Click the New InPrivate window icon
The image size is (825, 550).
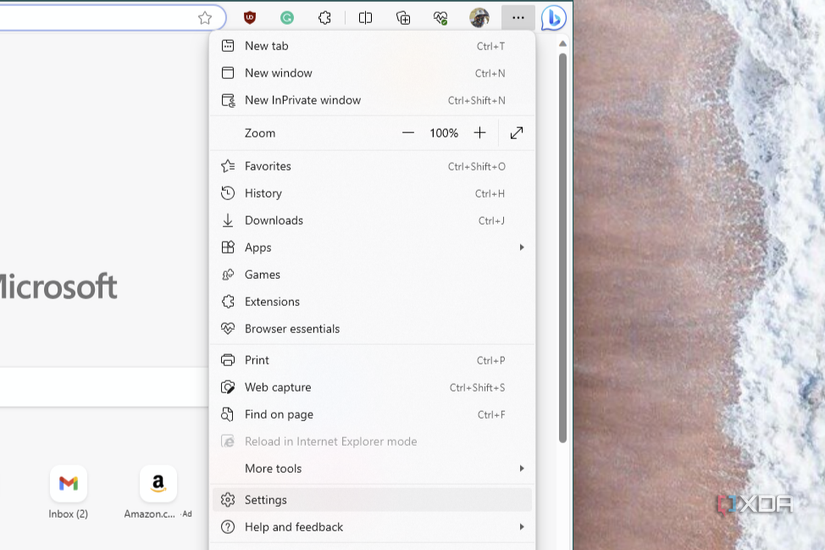click(228, 100)
